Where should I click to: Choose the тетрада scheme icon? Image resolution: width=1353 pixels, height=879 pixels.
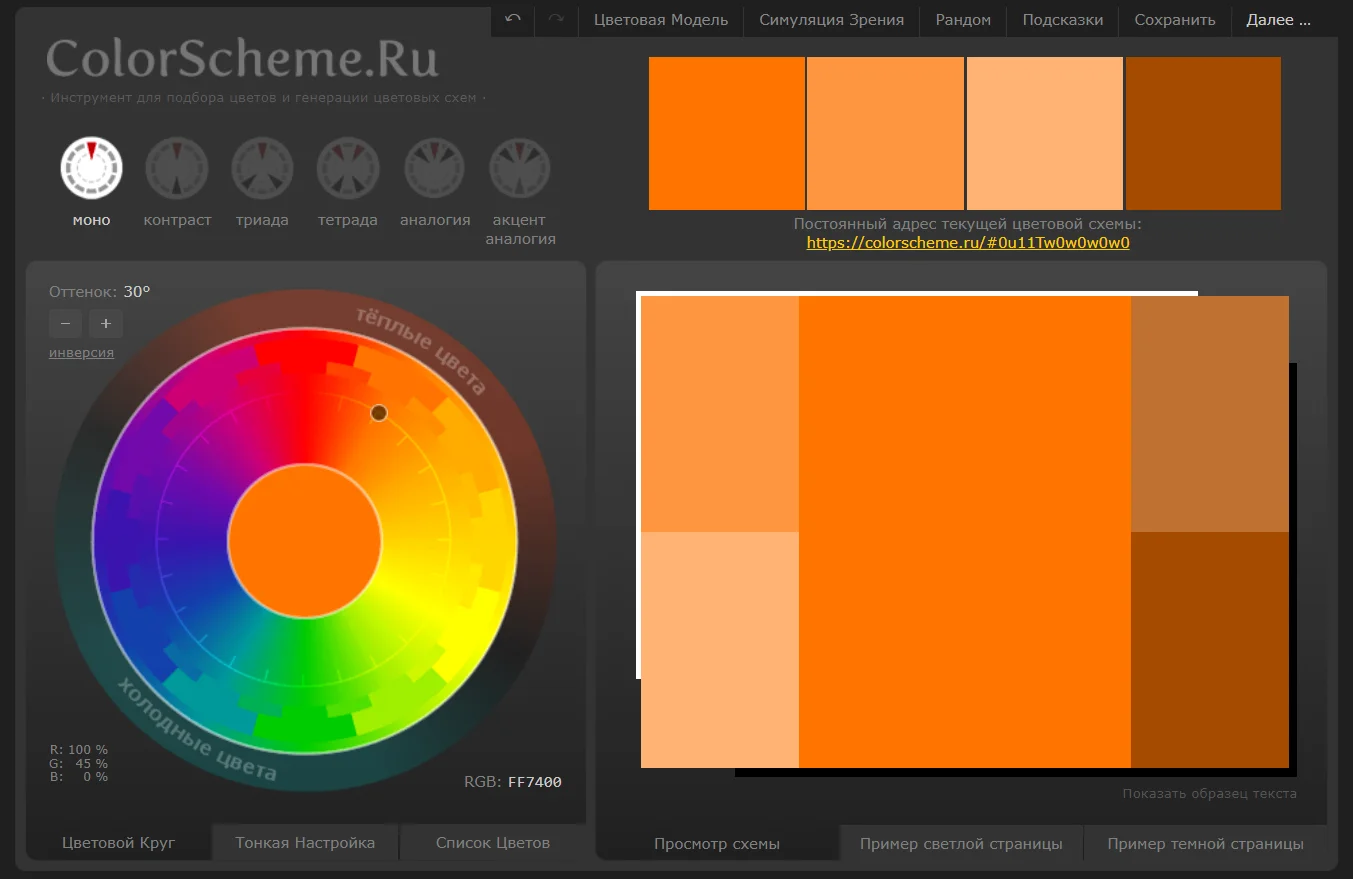pos(348,168)
